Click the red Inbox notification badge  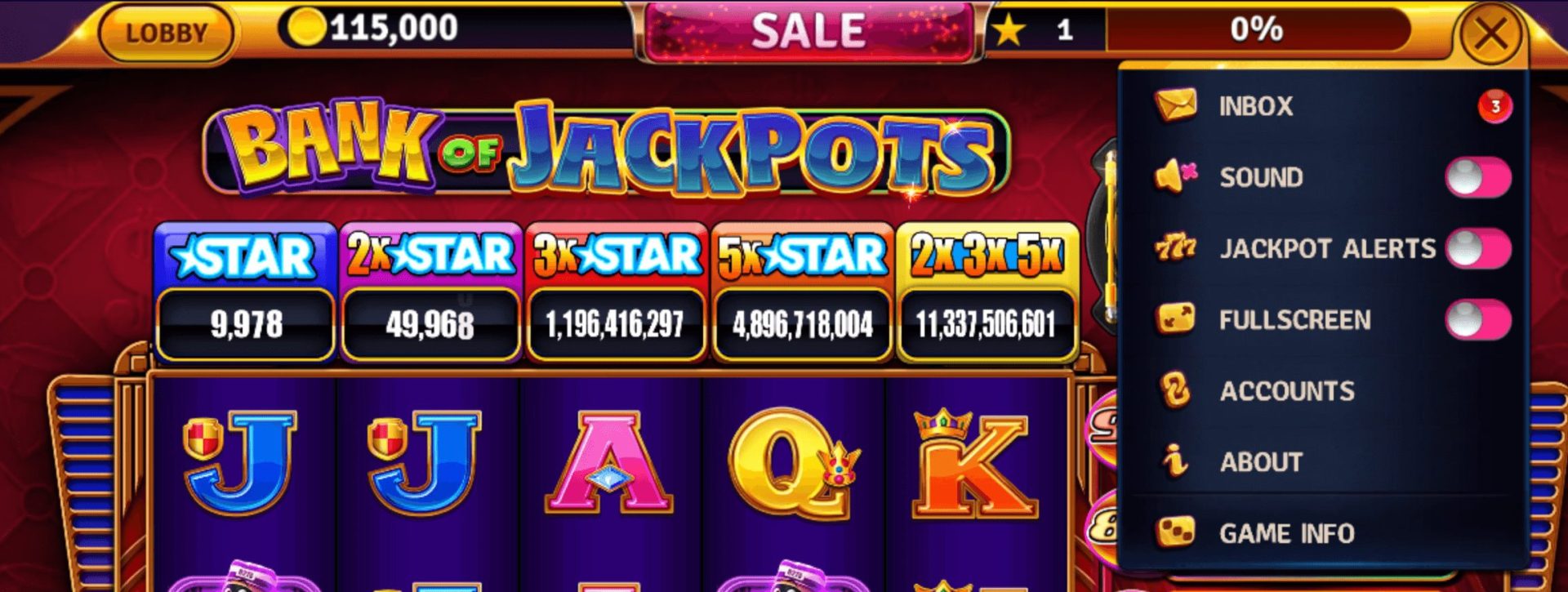tap(1494, 106)
